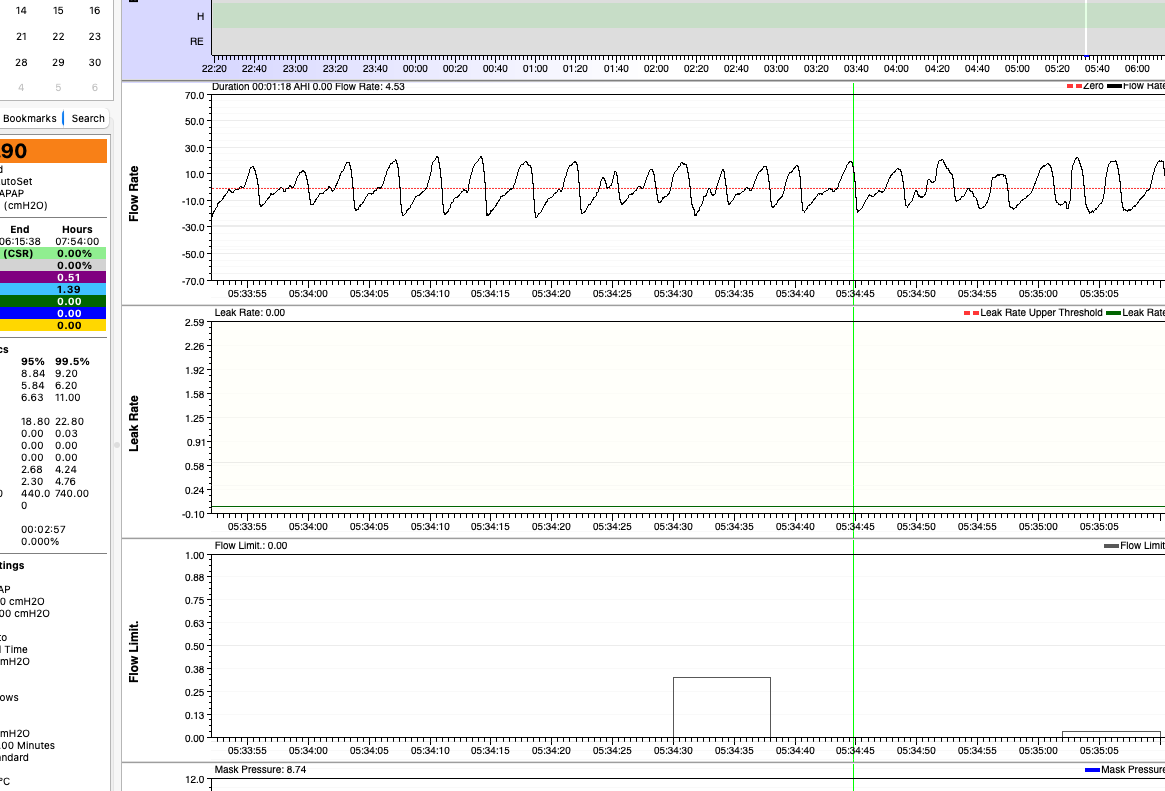
Task: Click the Leak Rate Upper Threshold legend
Action: click(1033, 313)
